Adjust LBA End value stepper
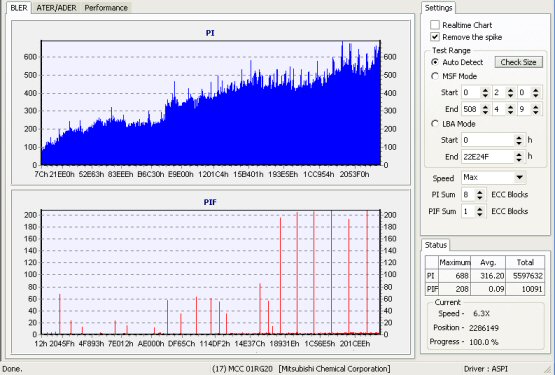The height and width of the screenshot is (375, 555). coord(519,157)
